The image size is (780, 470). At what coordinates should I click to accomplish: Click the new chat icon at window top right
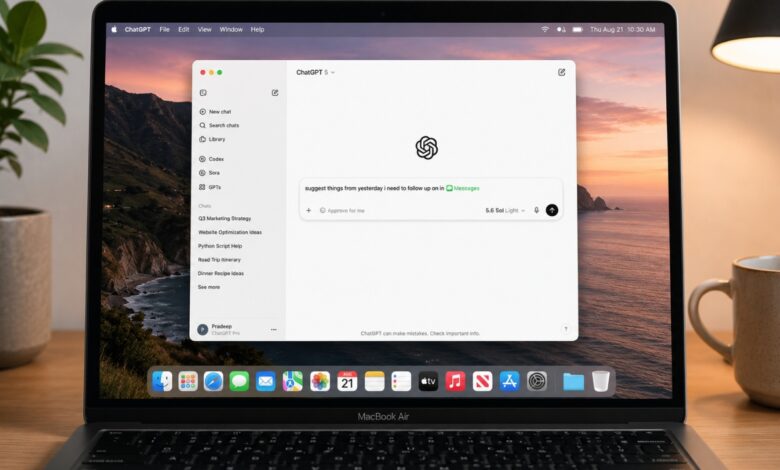click(x=562, y=73)
